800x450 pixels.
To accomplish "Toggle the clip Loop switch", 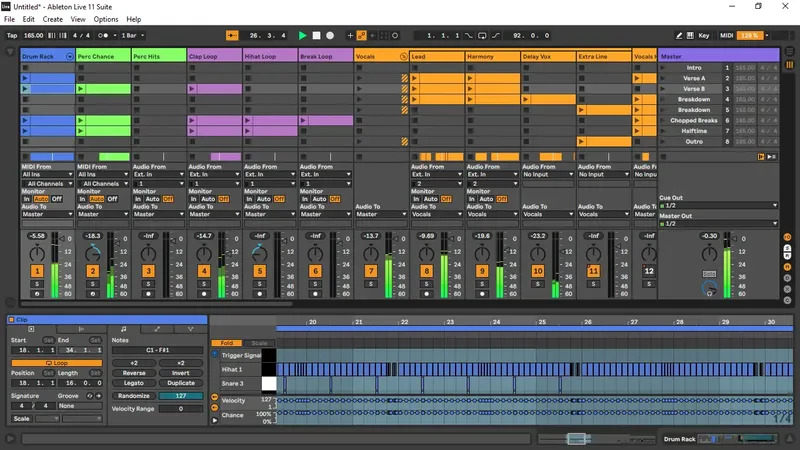I will (57, 363).
